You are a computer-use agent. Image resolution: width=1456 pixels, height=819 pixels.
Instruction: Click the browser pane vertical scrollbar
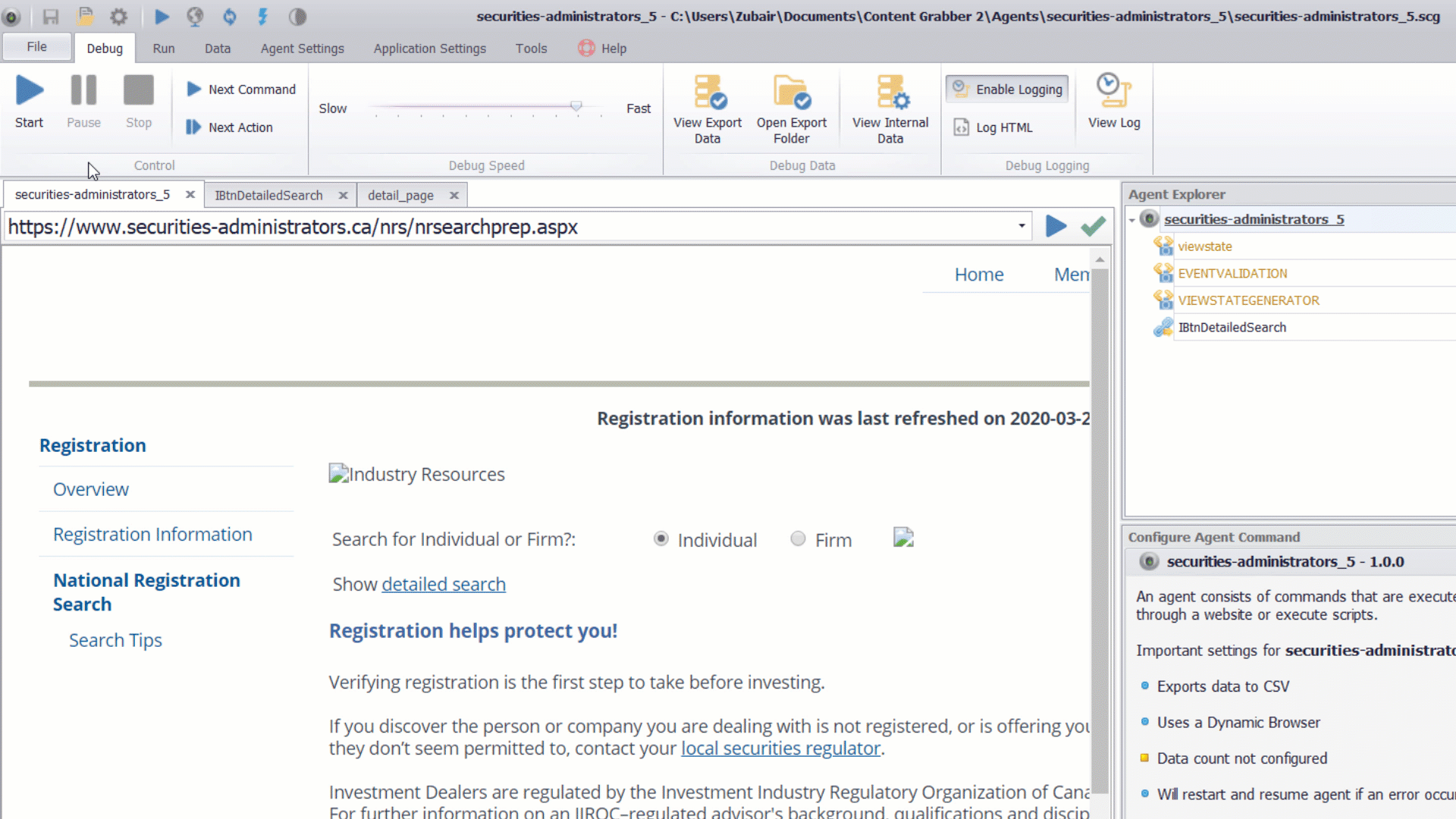[1100, 531]
